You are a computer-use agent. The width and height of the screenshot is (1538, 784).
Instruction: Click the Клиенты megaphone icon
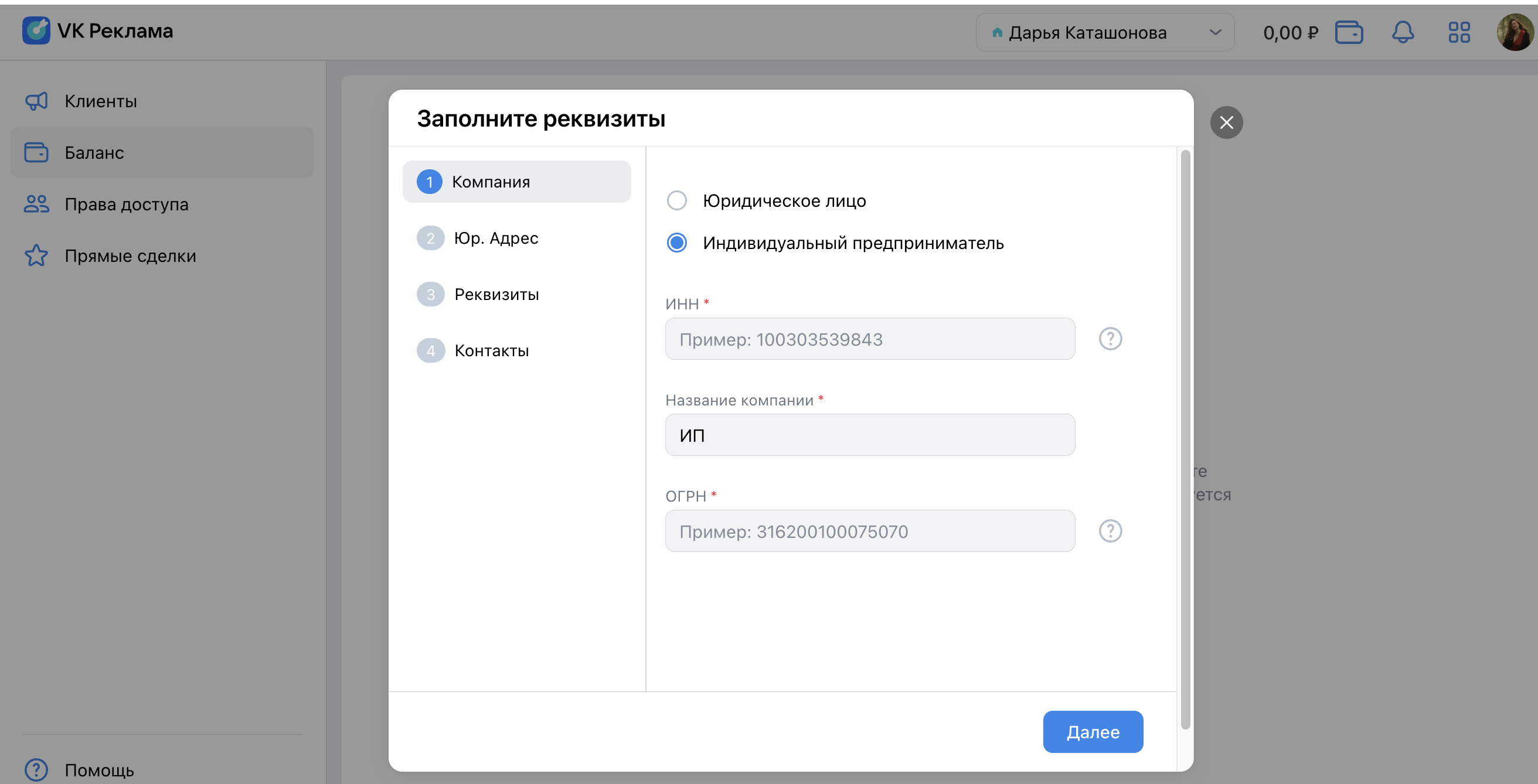coord(36,101)
